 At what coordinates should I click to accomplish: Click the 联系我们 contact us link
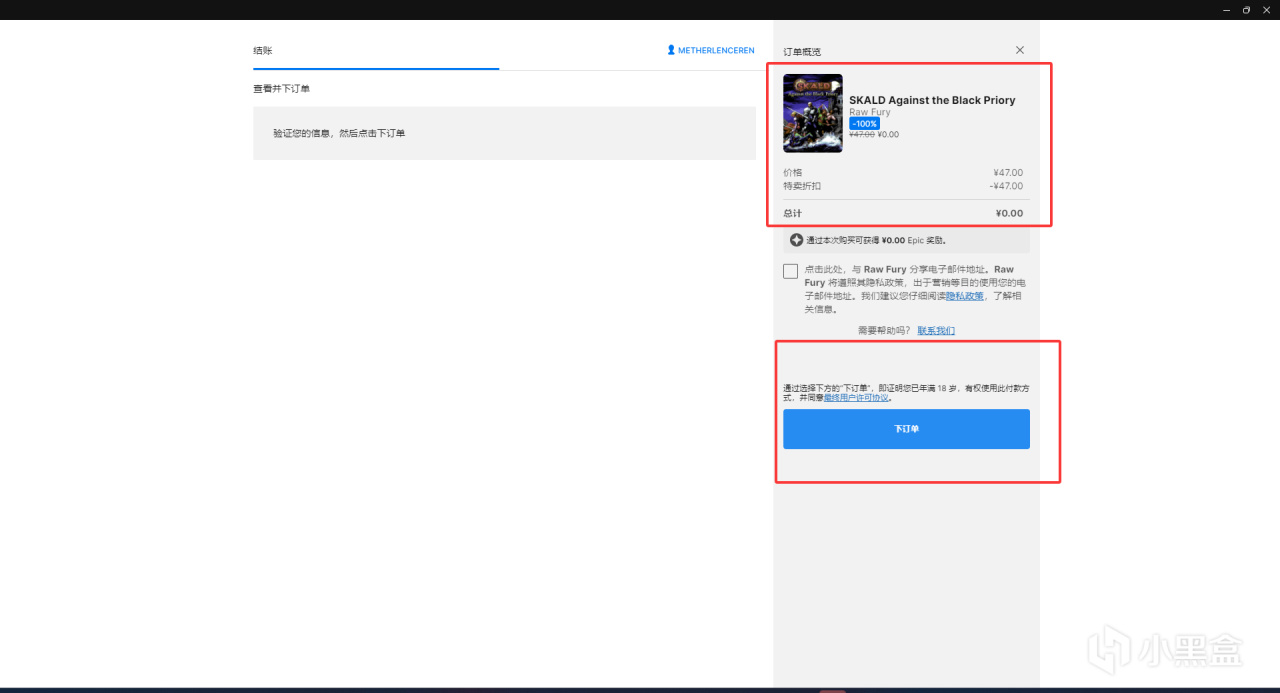pos(936,331)
